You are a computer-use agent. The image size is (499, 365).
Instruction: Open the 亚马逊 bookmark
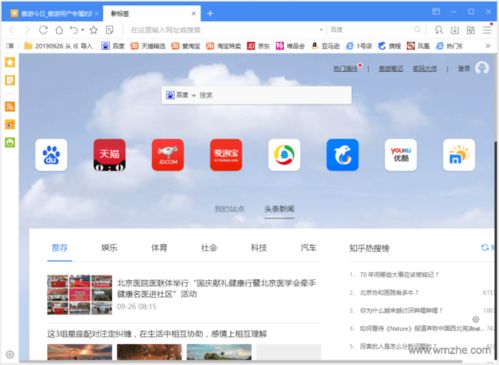pos(325,46)
